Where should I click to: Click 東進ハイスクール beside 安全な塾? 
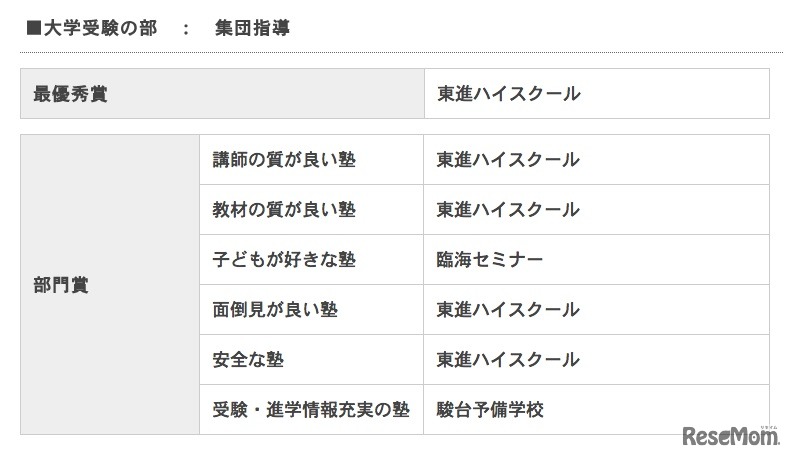click(x=508, y=360)
